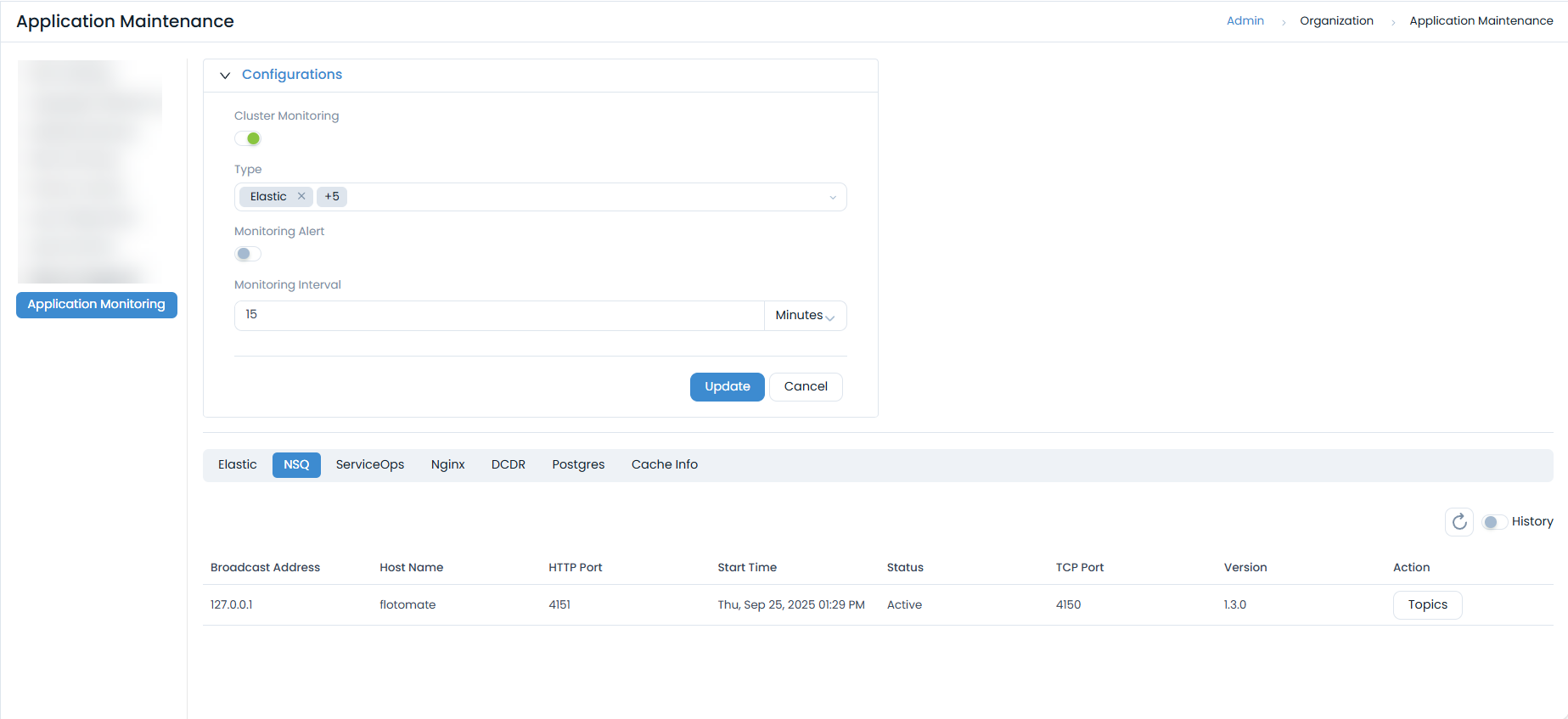
Task: Switch to the DCDR tab
Action: (508, 465)
